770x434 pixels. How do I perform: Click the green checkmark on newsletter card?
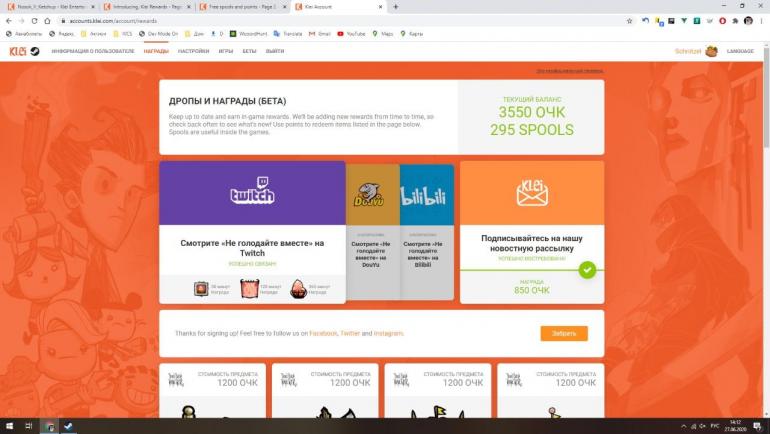click(587, 270)
